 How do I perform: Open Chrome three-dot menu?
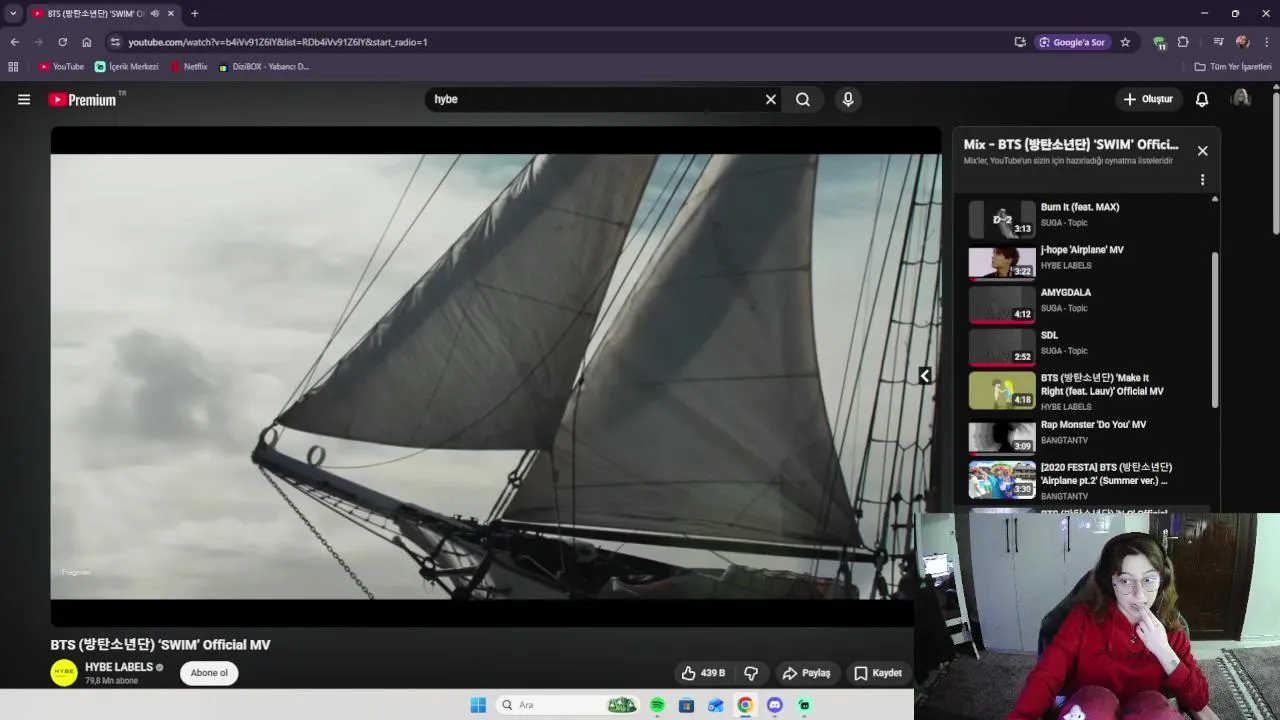tap(1267, 42)
